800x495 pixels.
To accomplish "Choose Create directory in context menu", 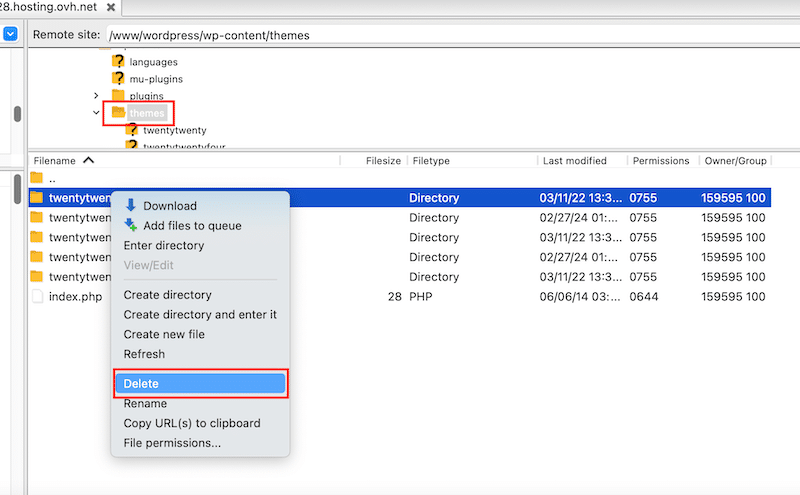I will click(x=167, y=295).
